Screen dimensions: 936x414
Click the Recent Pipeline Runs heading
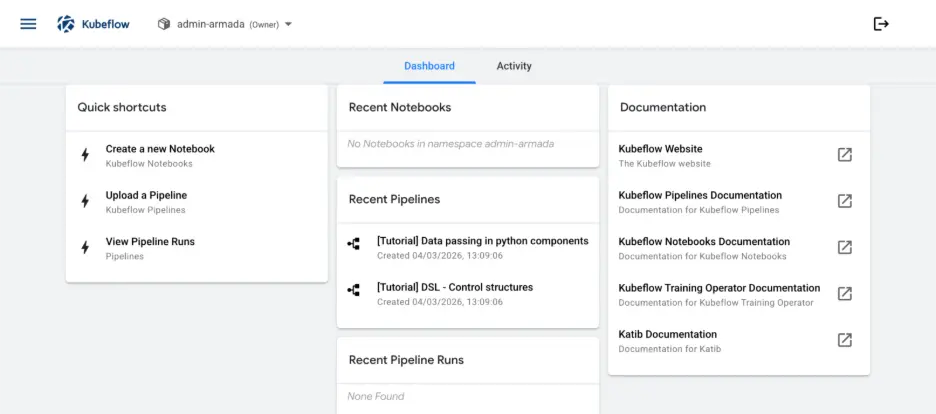406,360
